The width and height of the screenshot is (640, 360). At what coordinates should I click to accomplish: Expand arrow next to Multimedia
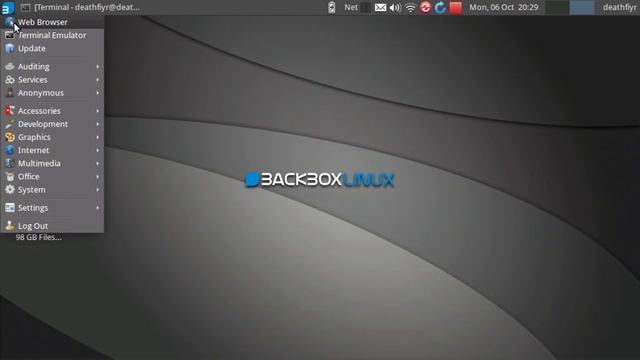[x=98, y=163]
